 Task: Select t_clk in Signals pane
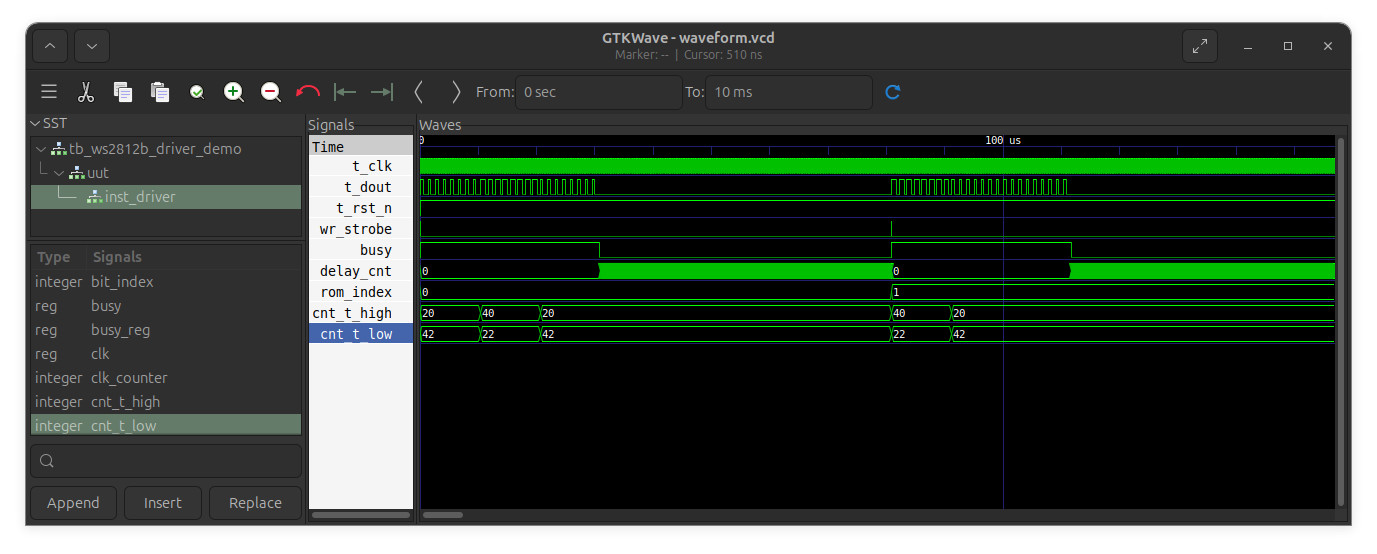click(x=361, y=166)
